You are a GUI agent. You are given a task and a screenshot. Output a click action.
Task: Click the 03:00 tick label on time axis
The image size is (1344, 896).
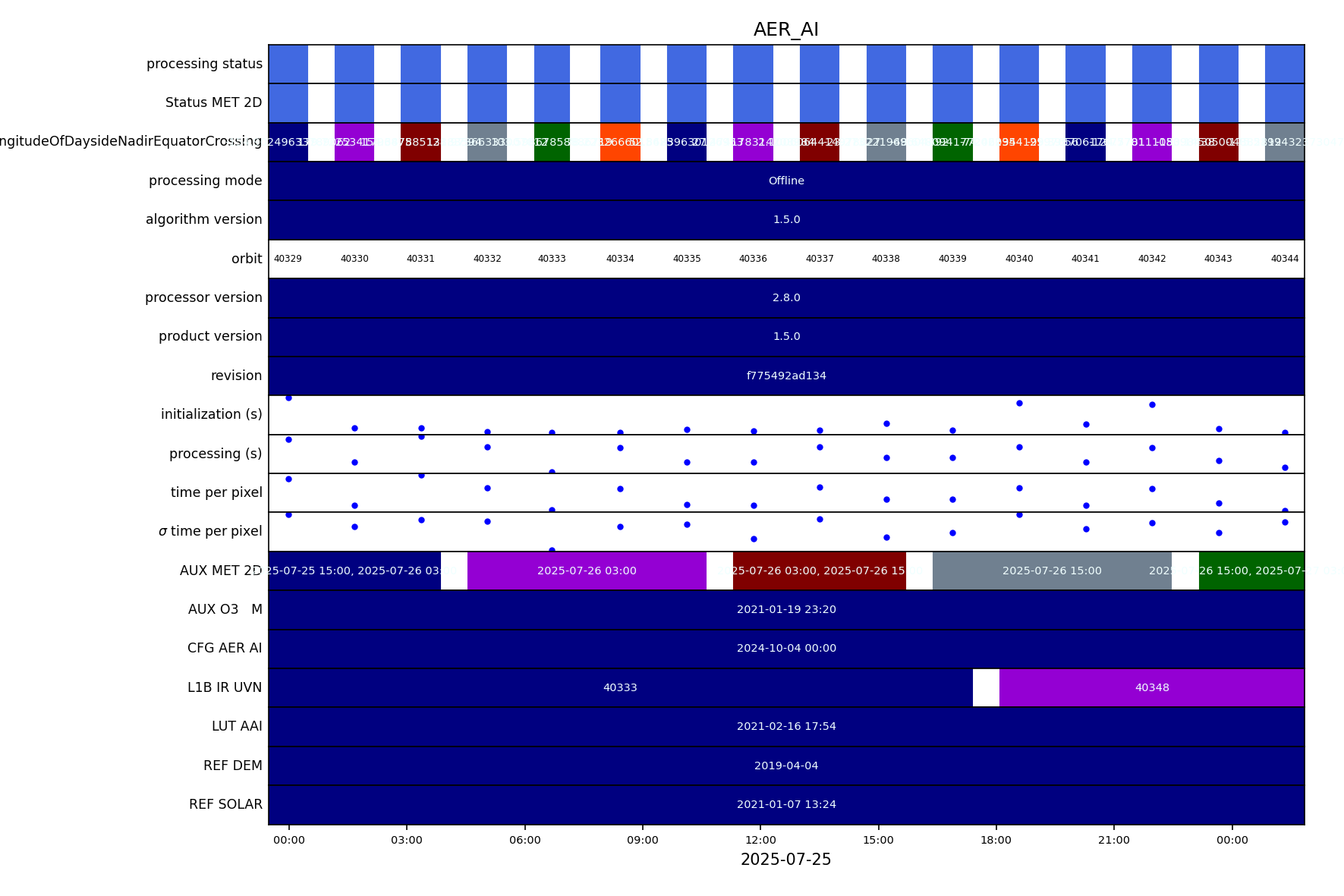pyautogui.click(x=407, y=840)
